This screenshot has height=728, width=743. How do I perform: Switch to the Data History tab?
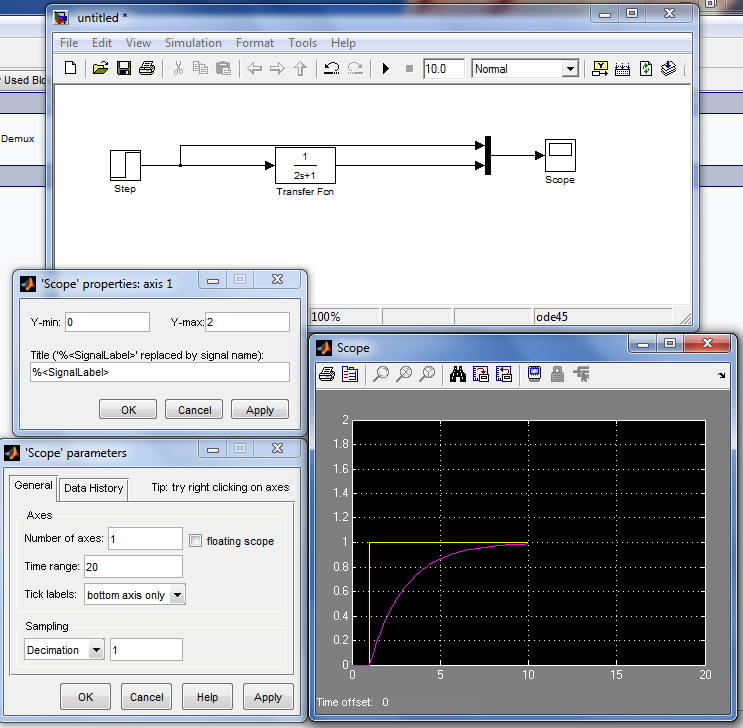94,488
